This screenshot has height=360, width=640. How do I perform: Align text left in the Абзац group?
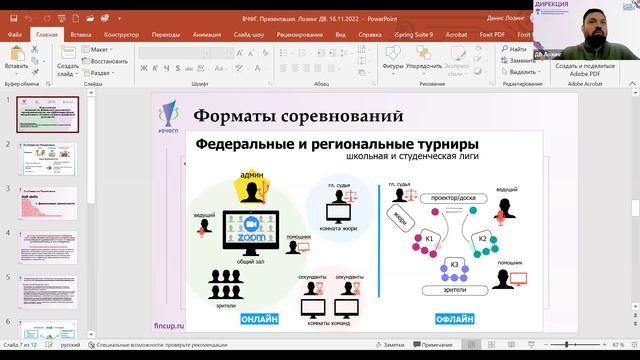tap(284, 68)
